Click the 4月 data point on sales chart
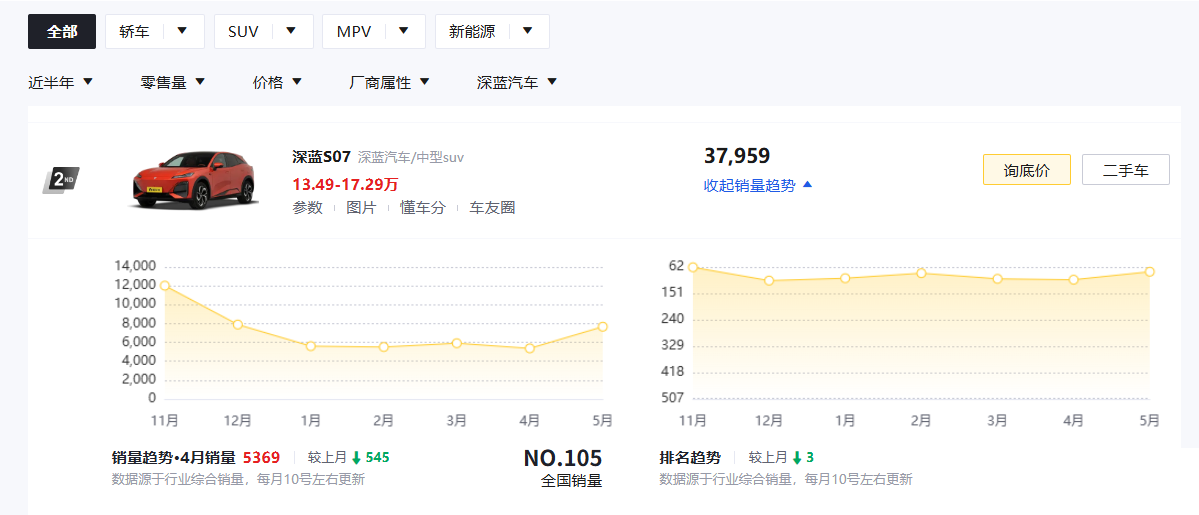Viewport: 1199px width, 515px height. 530,348
